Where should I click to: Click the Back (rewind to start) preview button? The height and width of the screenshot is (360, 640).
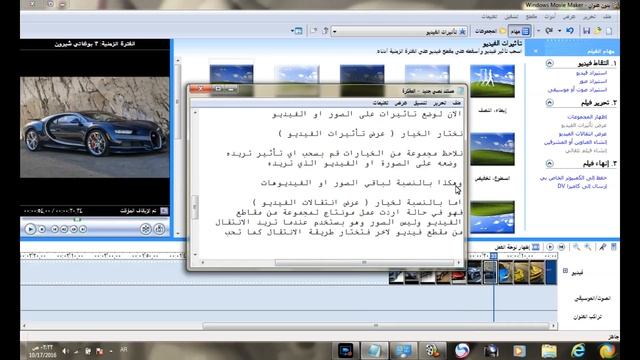[55, 229]
